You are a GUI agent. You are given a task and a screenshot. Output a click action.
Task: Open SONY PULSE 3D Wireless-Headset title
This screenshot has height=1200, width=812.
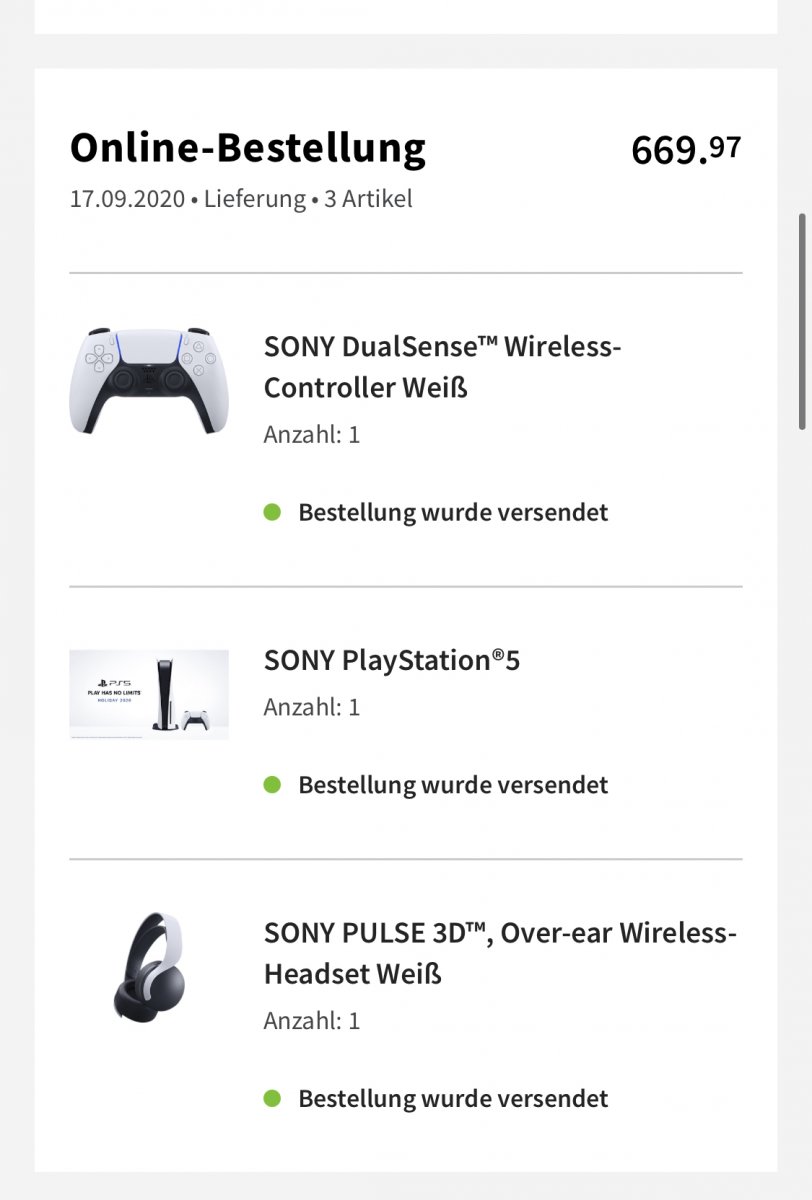(x=500, y=953)
